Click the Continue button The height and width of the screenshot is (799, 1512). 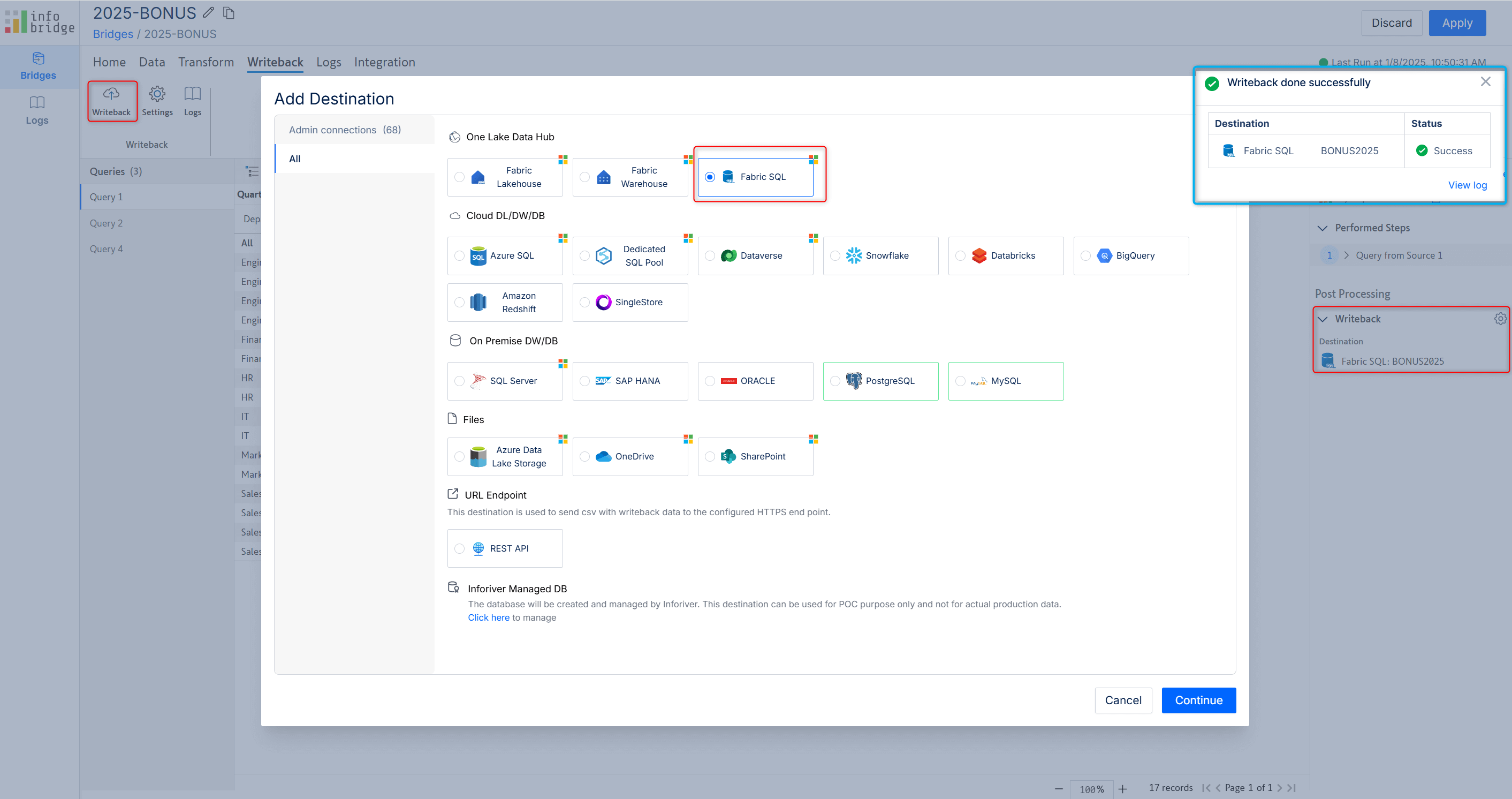coord(1198,701)
